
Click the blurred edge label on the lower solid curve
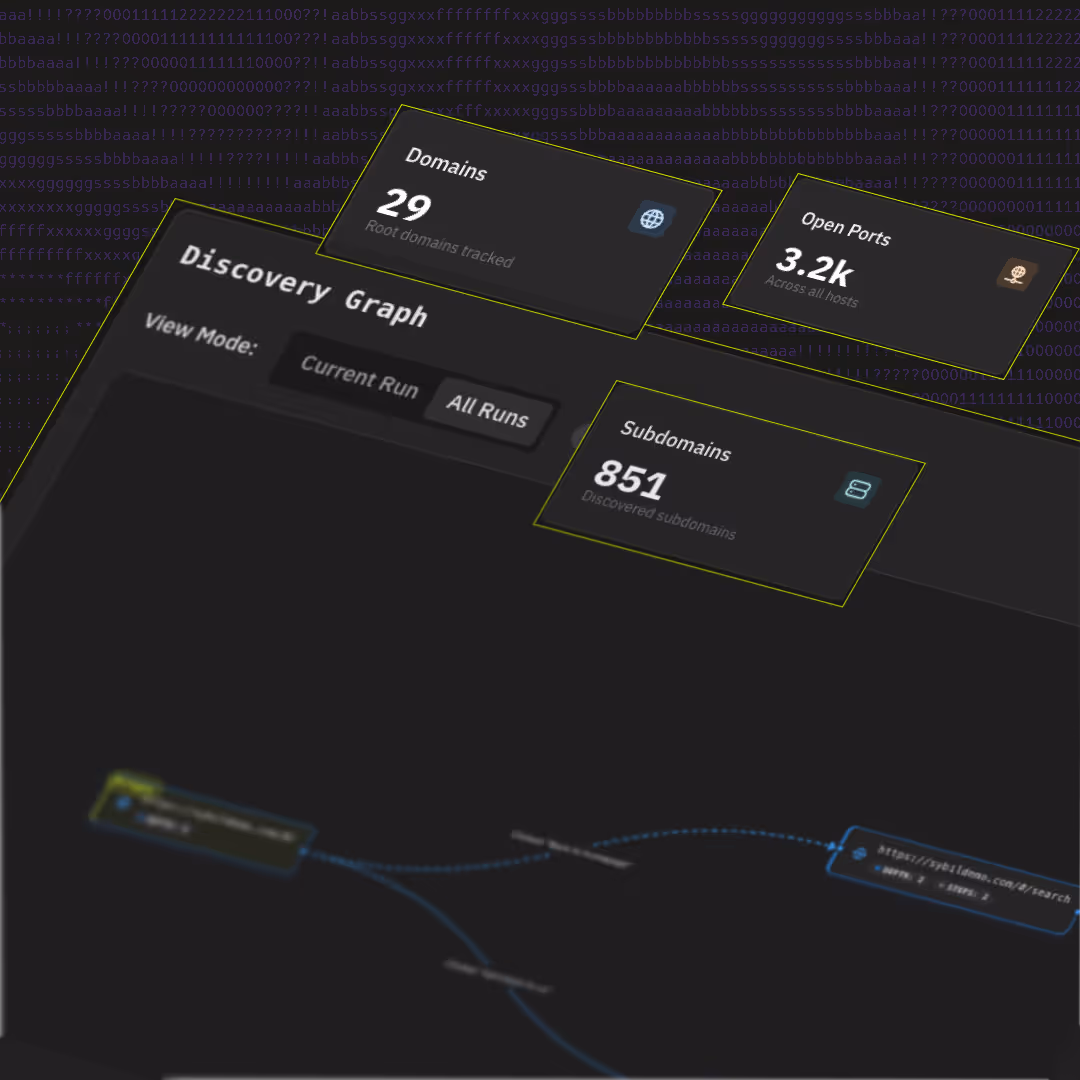(x=498, y=976)
